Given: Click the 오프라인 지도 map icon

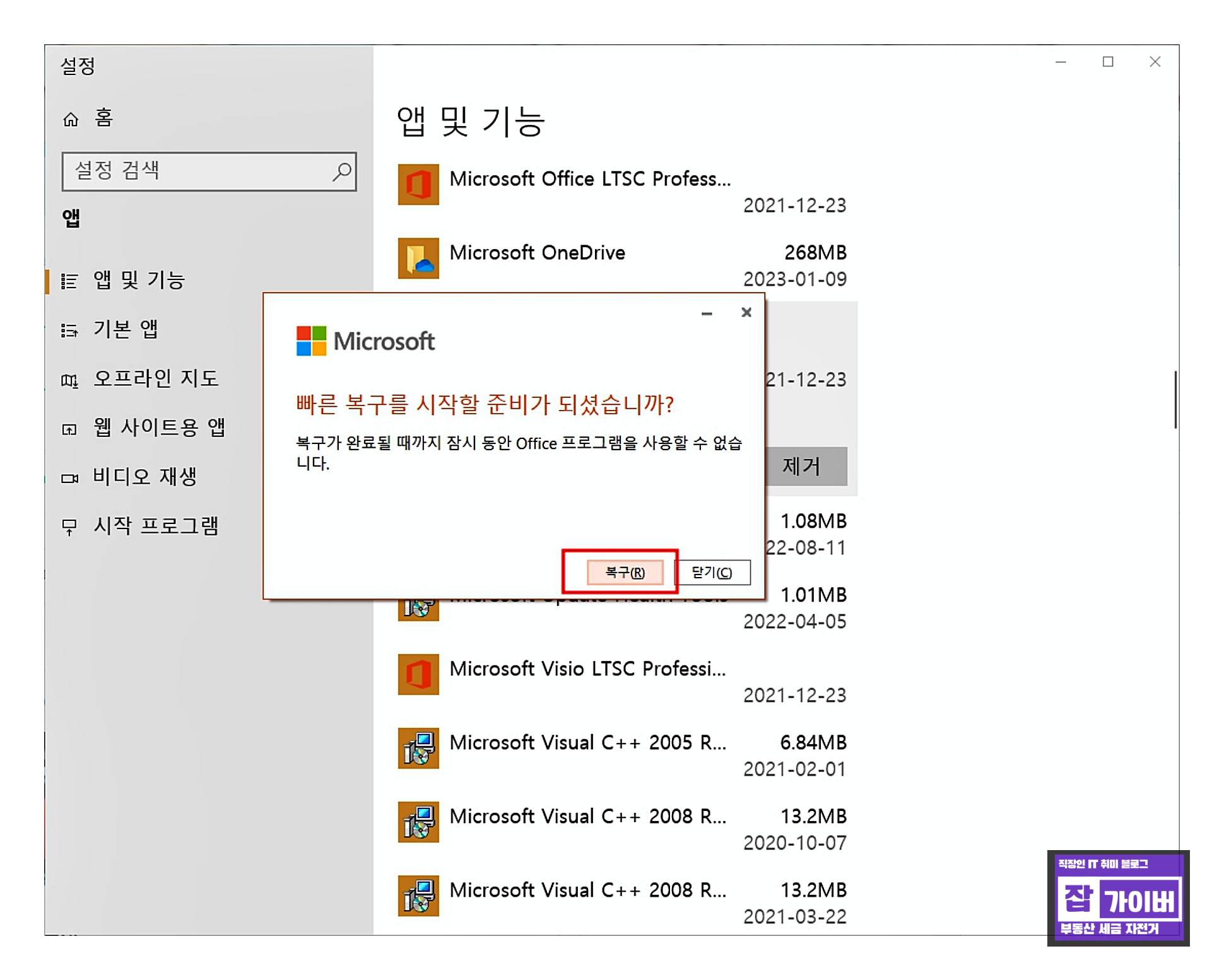Looking at the screenshot, I should point(69,380).
